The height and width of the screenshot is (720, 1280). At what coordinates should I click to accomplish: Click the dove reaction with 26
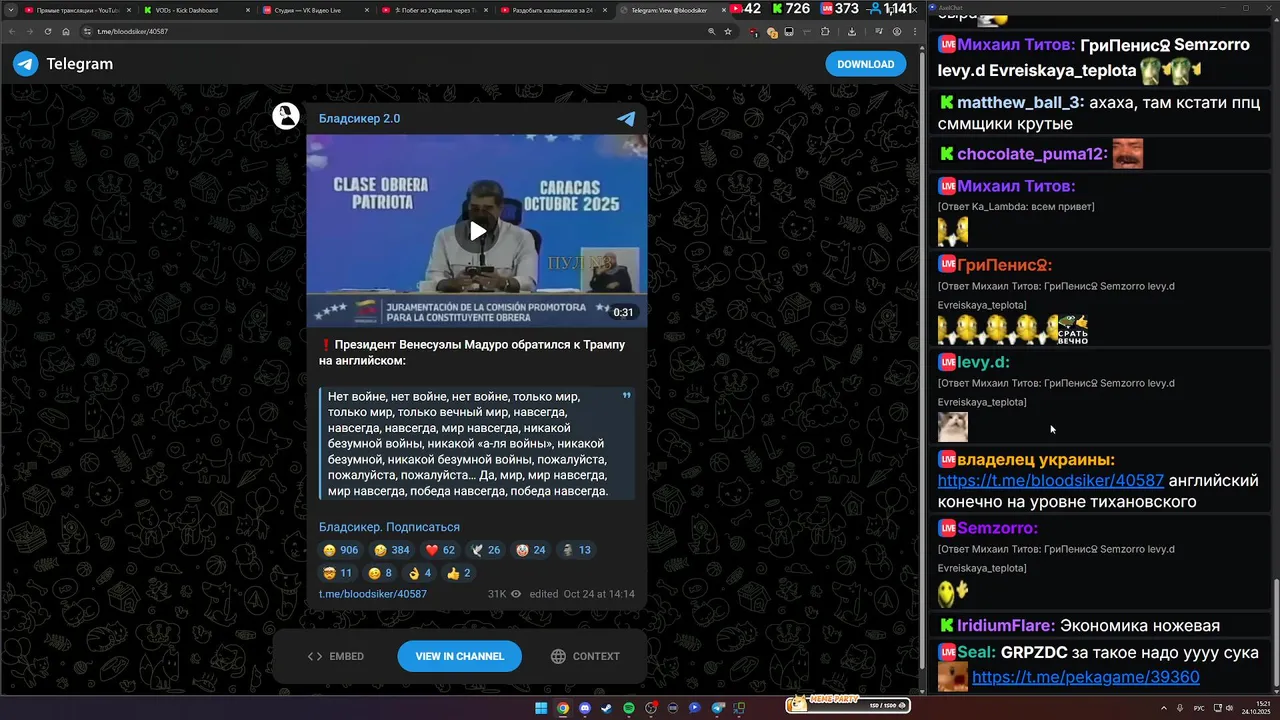pyautogui.click(x=485, y=550)
